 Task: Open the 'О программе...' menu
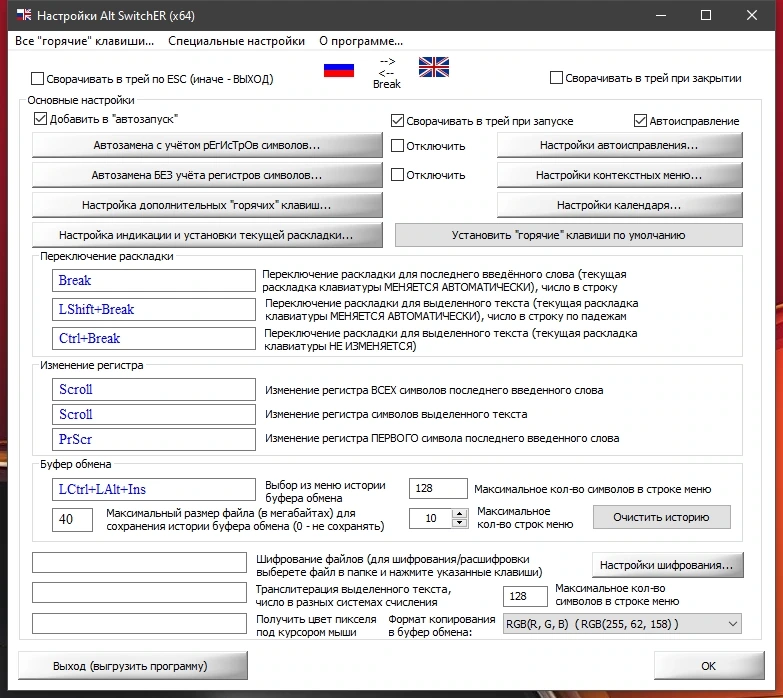coord(361,41)
